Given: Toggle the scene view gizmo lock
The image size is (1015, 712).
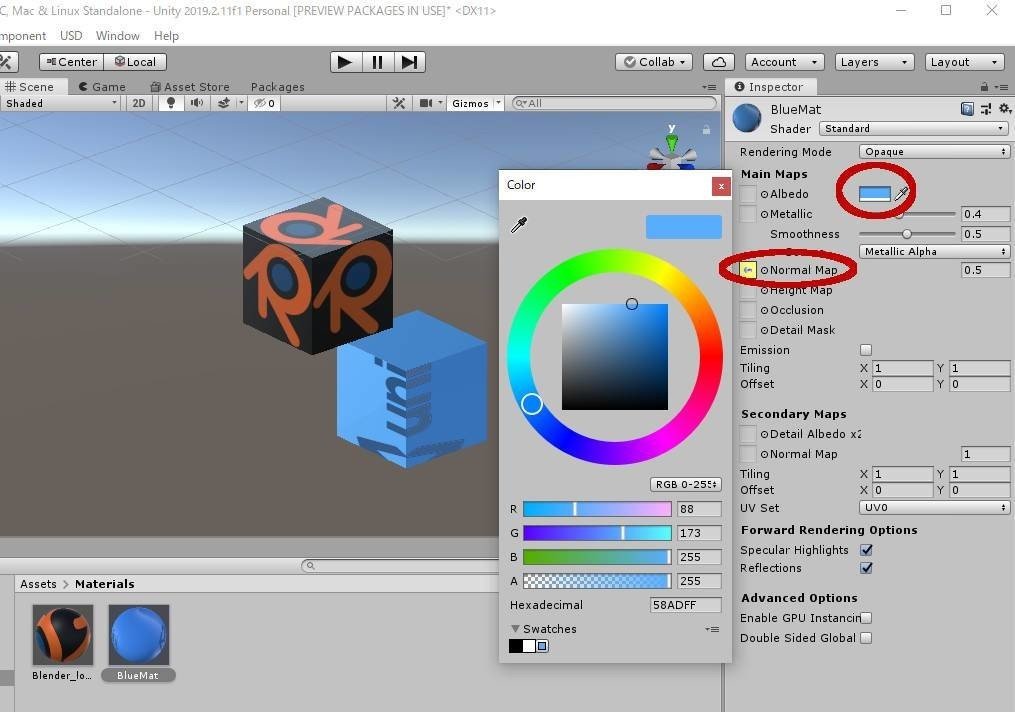Looking at the screenshot, I should pyautogui.click(x=706, y=130).
